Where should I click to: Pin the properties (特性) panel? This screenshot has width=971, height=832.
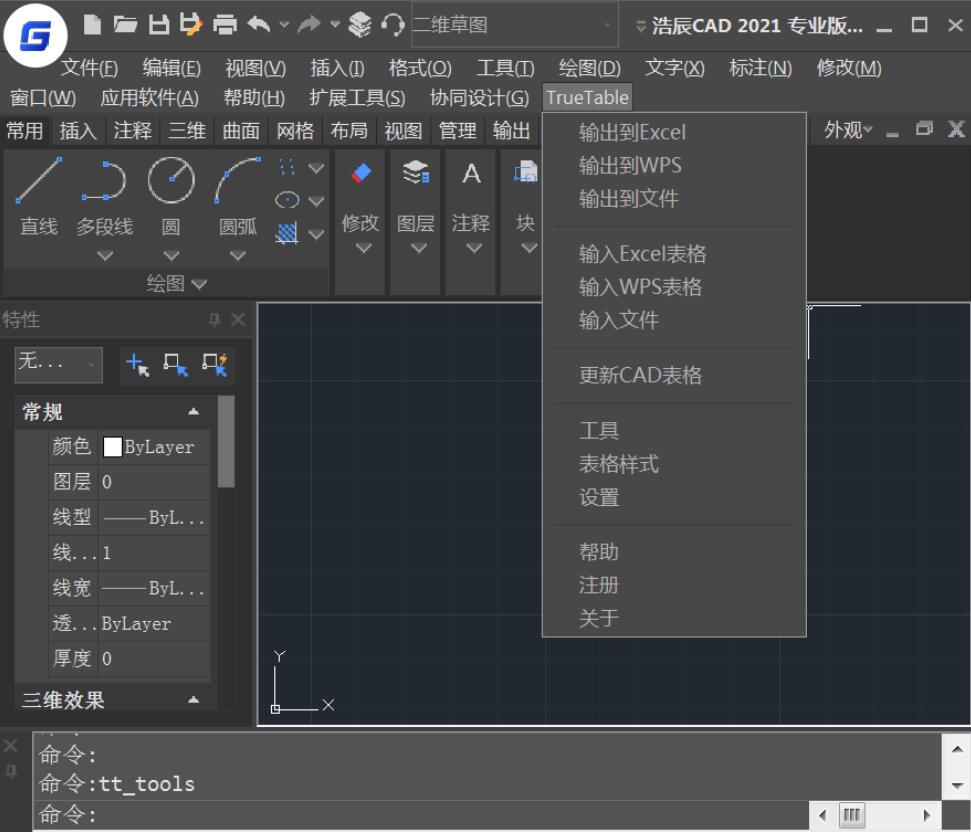214,319
